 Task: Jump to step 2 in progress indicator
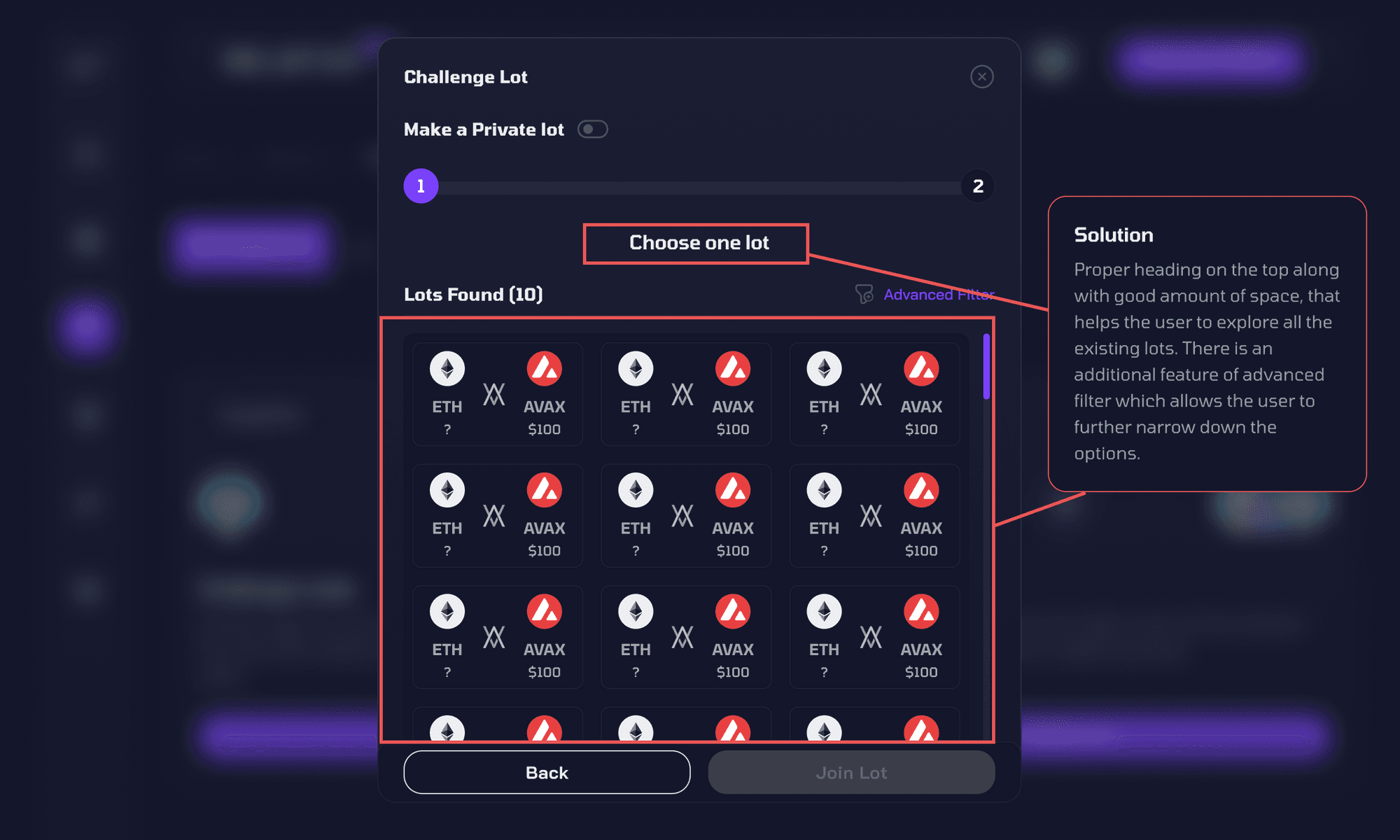click(x=978, y=186)
